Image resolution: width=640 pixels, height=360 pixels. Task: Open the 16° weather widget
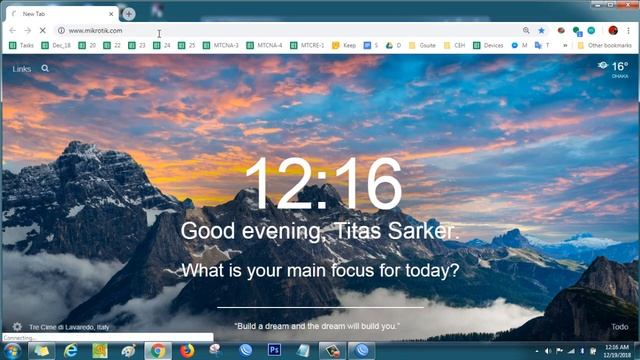tap(613, 69)
